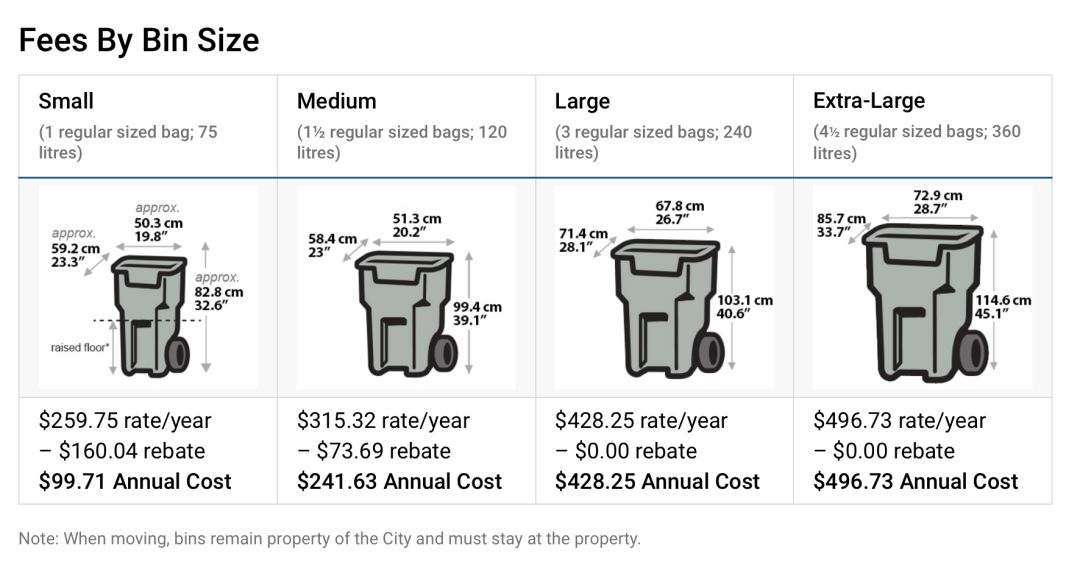
Task: Click the $241.63 Annual Cost text
Action: (399, 481)
